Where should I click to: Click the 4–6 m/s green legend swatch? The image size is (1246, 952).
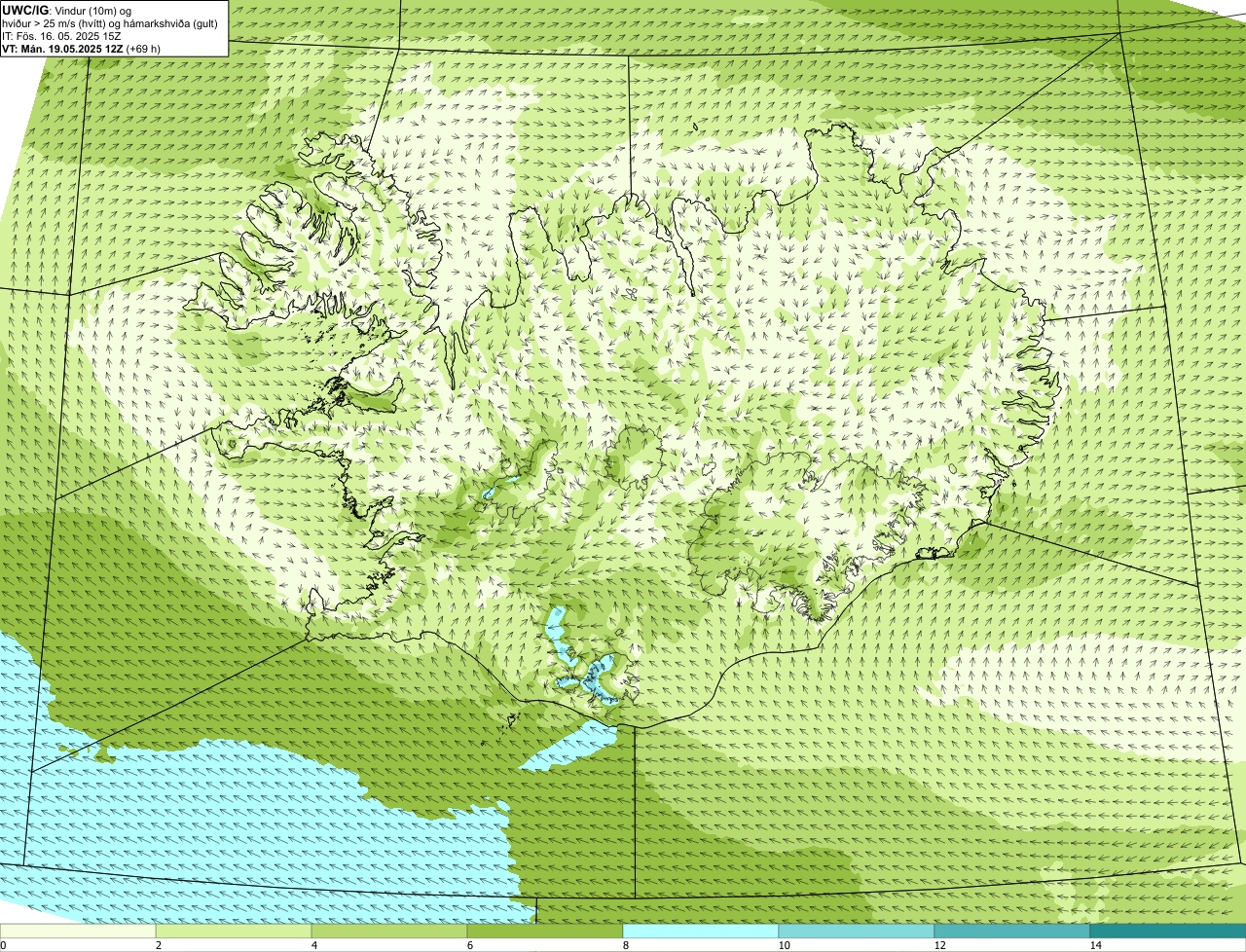pyautogui.click(x=389, y=931)
